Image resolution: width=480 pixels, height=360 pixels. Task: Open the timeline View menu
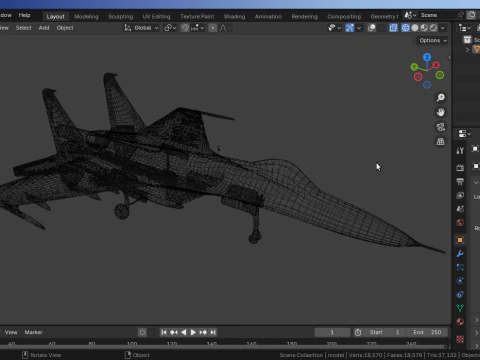(x=11, y=332)
